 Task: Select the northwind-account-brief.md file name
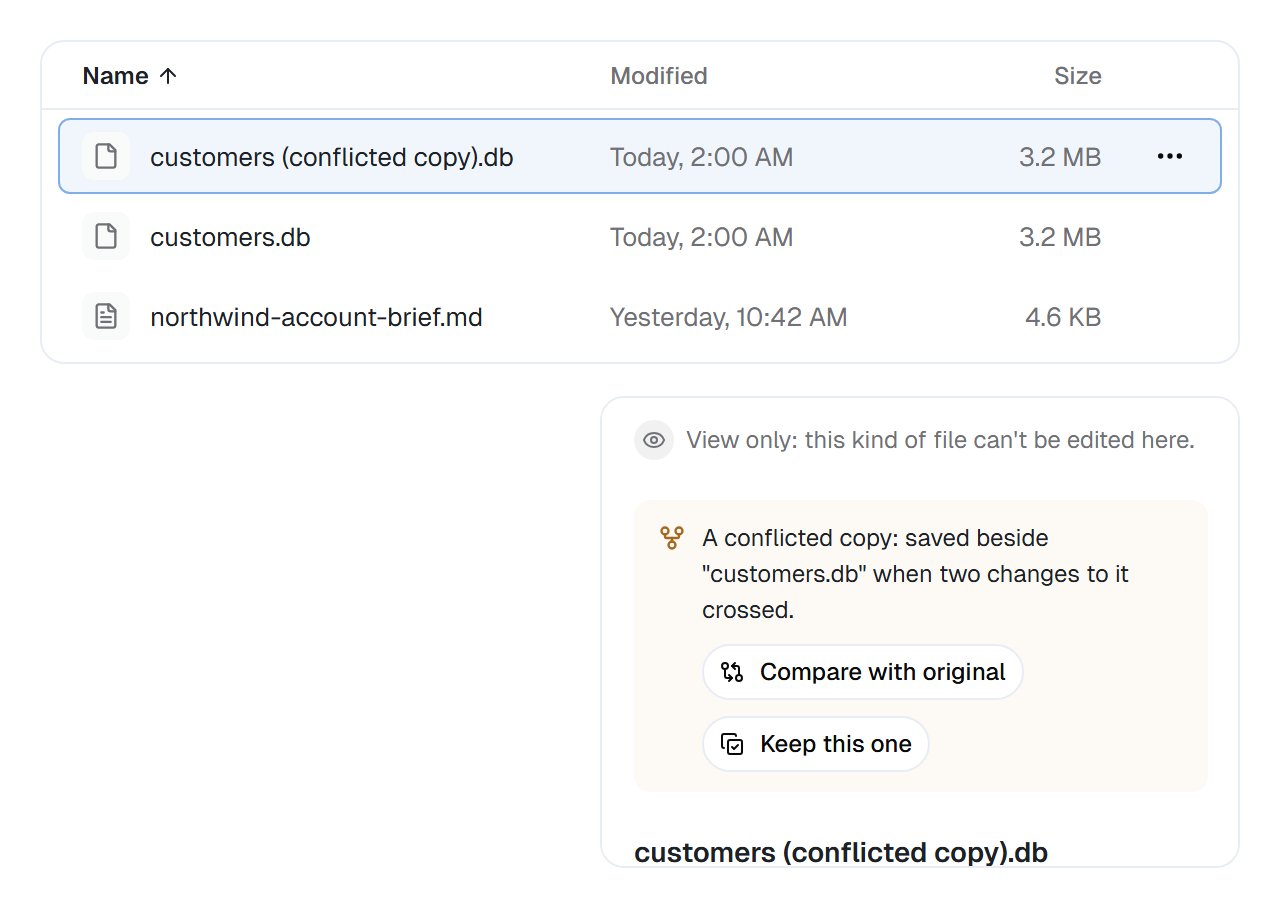[x=316, y=317]
